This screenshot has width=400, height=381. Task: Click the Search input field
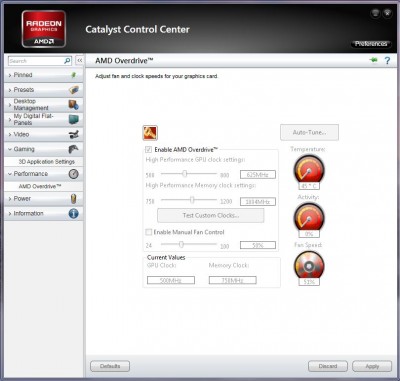point(36,61)
